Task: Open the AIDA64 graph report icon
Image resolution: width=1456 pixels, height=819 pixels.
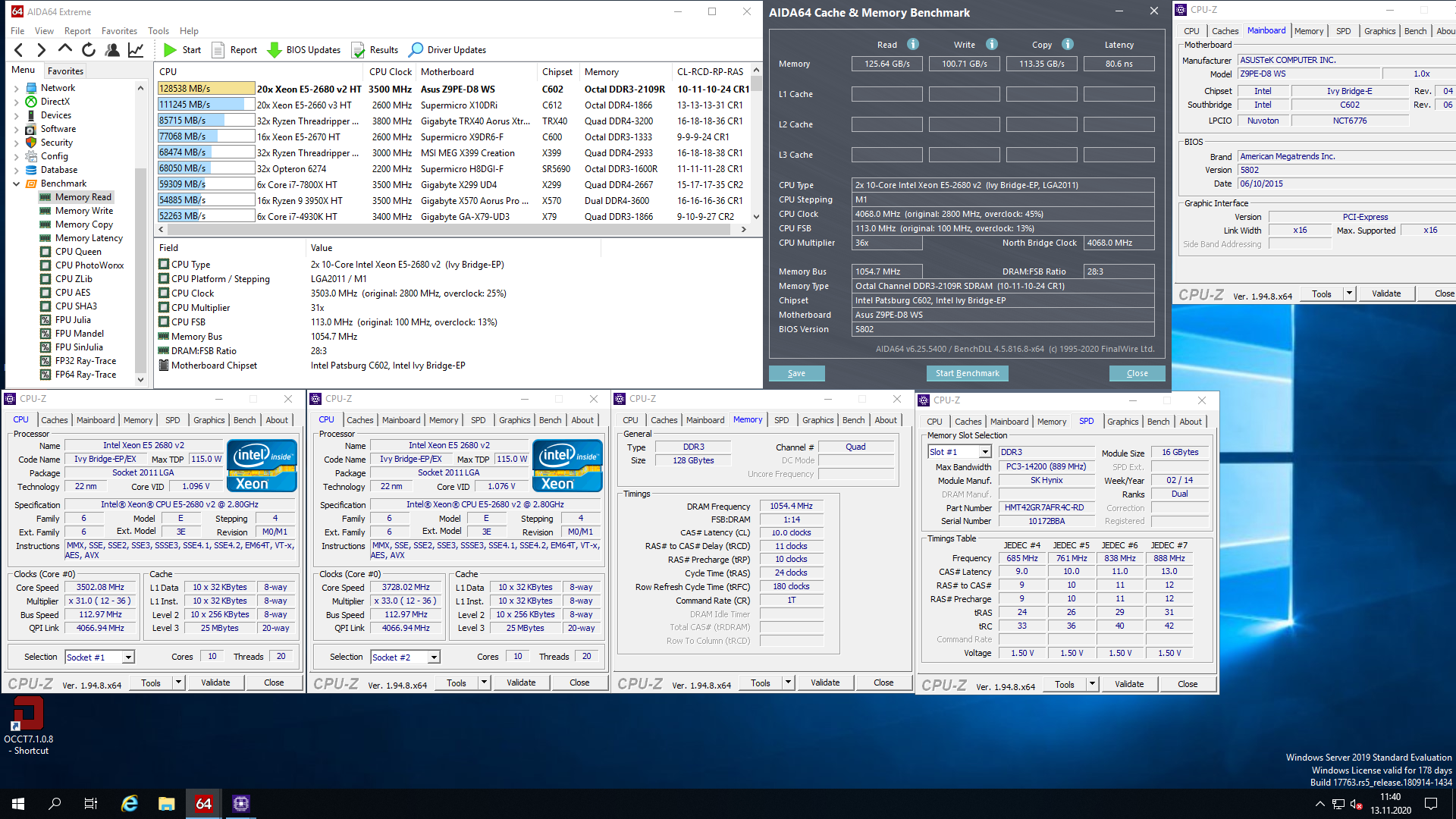Action: [x=136, y=50]
